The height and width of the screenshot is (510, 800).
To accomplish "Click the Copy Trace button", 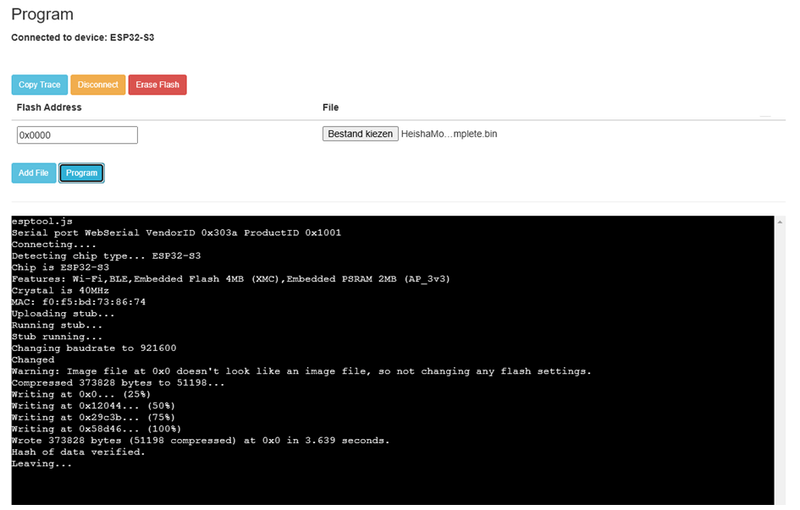I will point(39,85).
